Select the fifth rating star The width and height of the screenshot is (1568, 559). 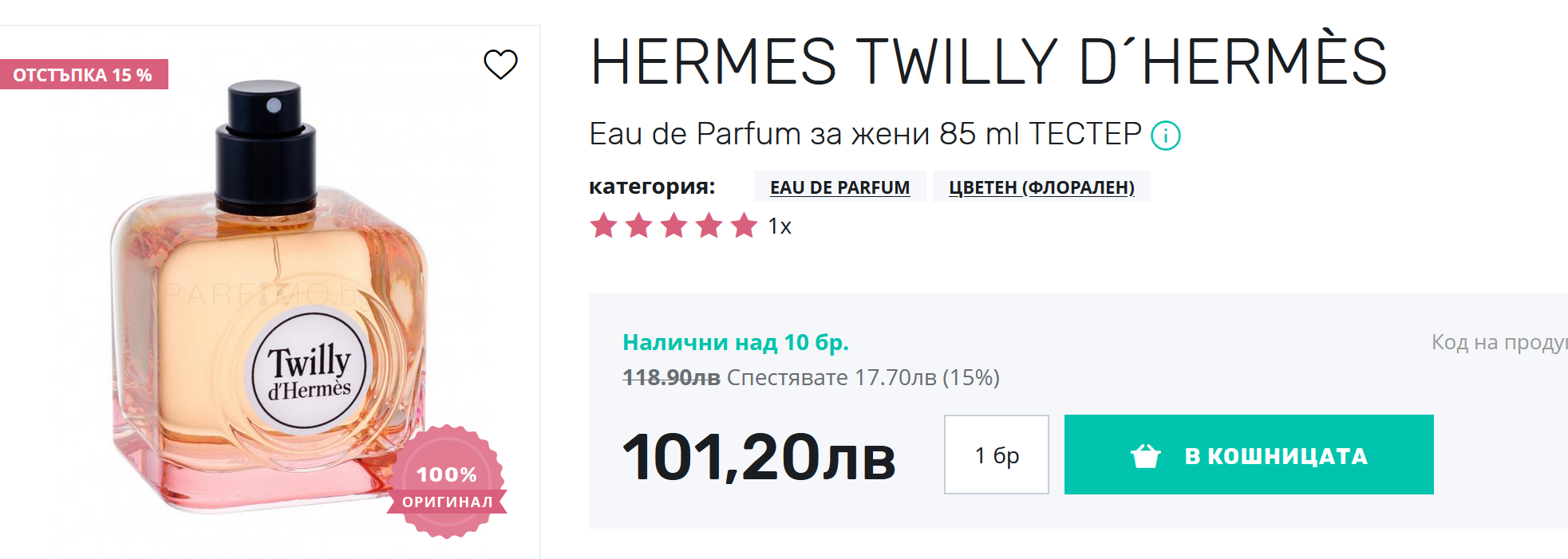click(744, 226)
